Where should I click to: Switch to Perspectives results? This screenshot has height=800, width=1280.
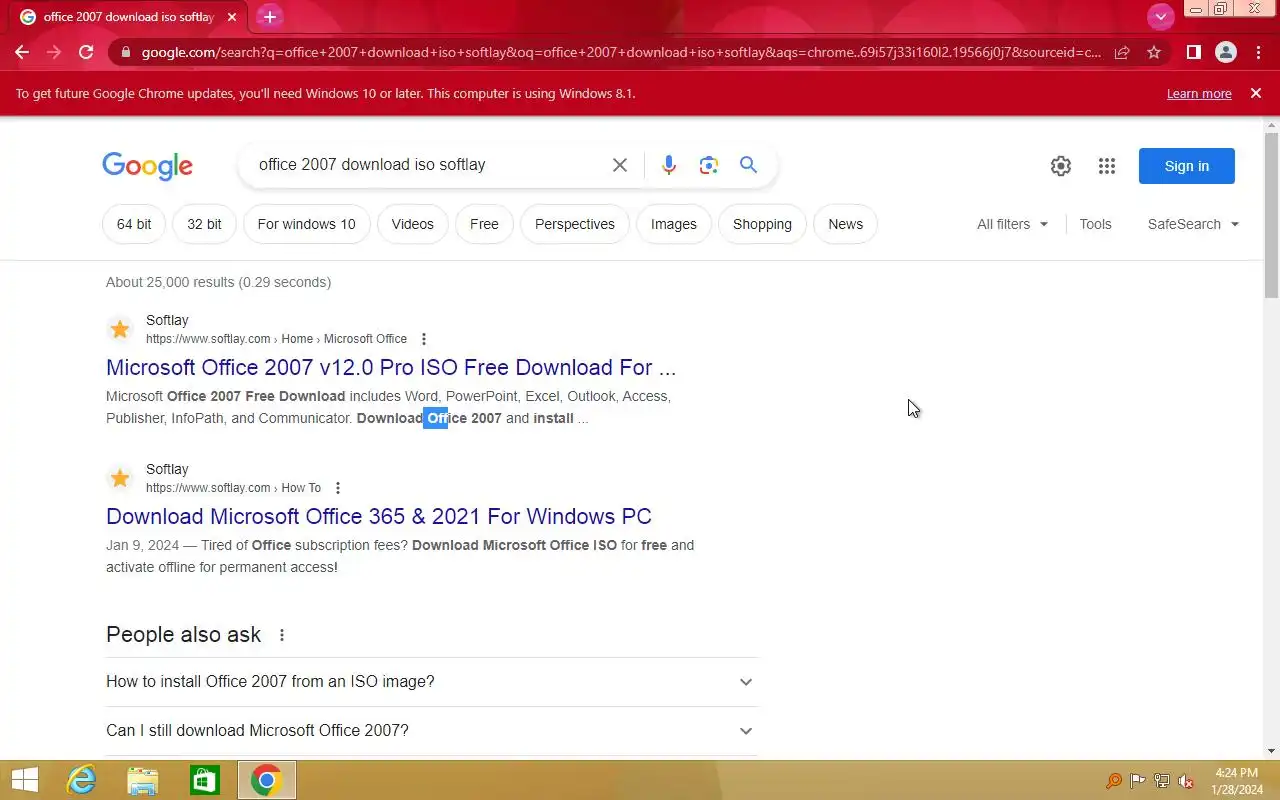[x=575, y=224]
